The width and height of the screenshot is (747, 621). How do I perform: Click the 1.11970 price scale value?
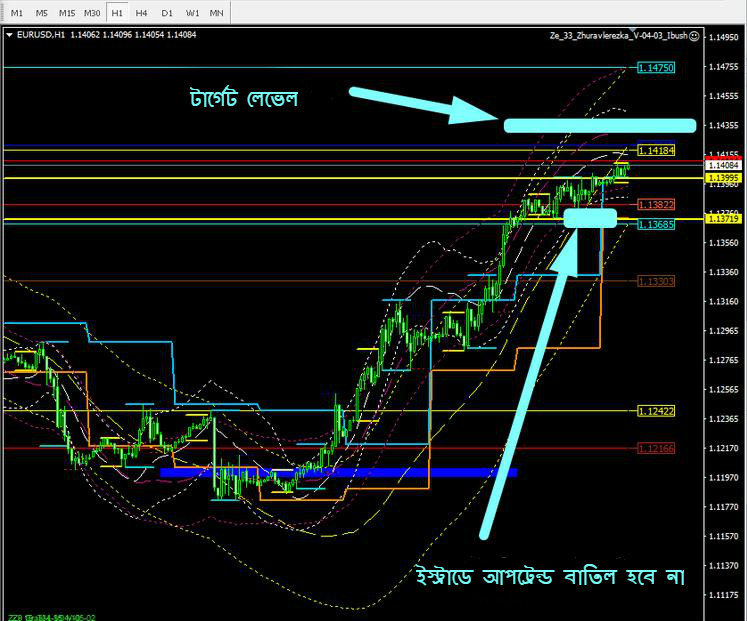(724, 477)
